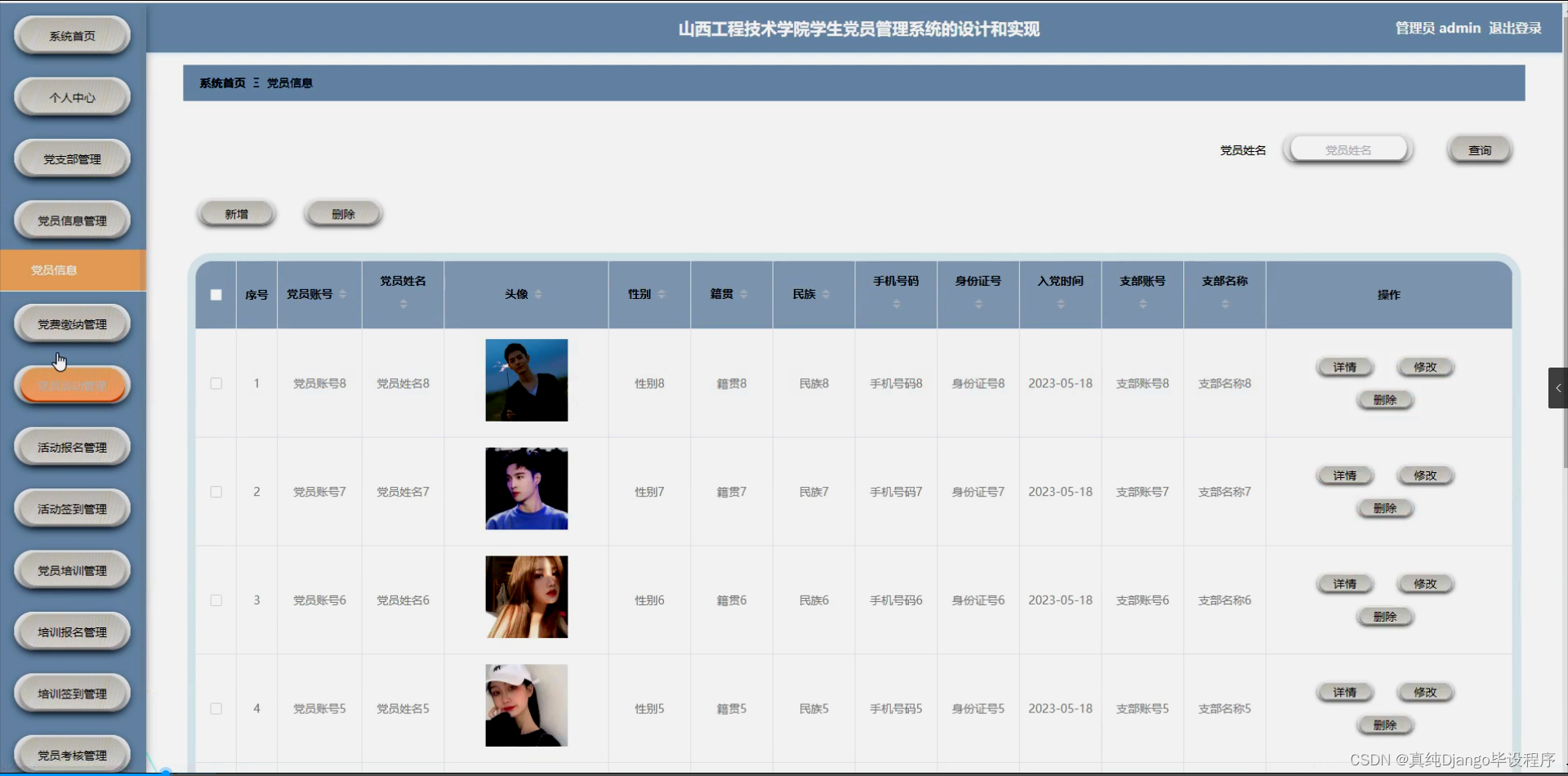Expand 培训报名管理 sidebar menu
1568x776 pixels.
72,632
